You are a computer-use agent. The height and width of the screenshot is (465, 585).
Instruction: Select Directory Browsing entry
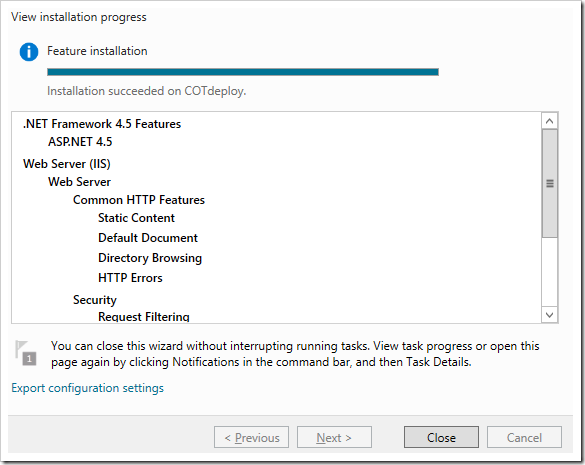coord(150,258)
